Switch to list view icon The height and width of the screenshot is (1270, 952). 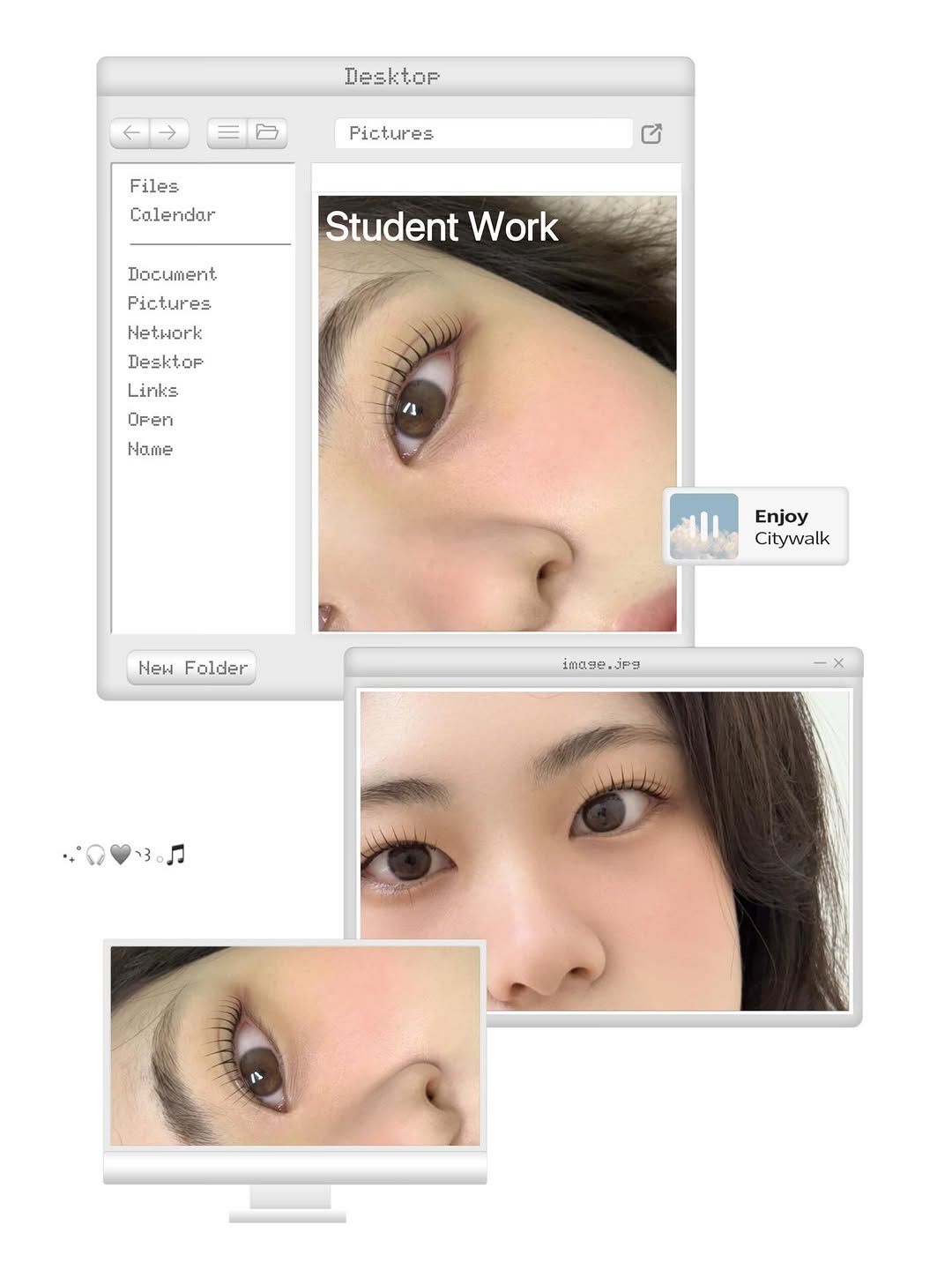pyautogui.click(x=227, y=133)
